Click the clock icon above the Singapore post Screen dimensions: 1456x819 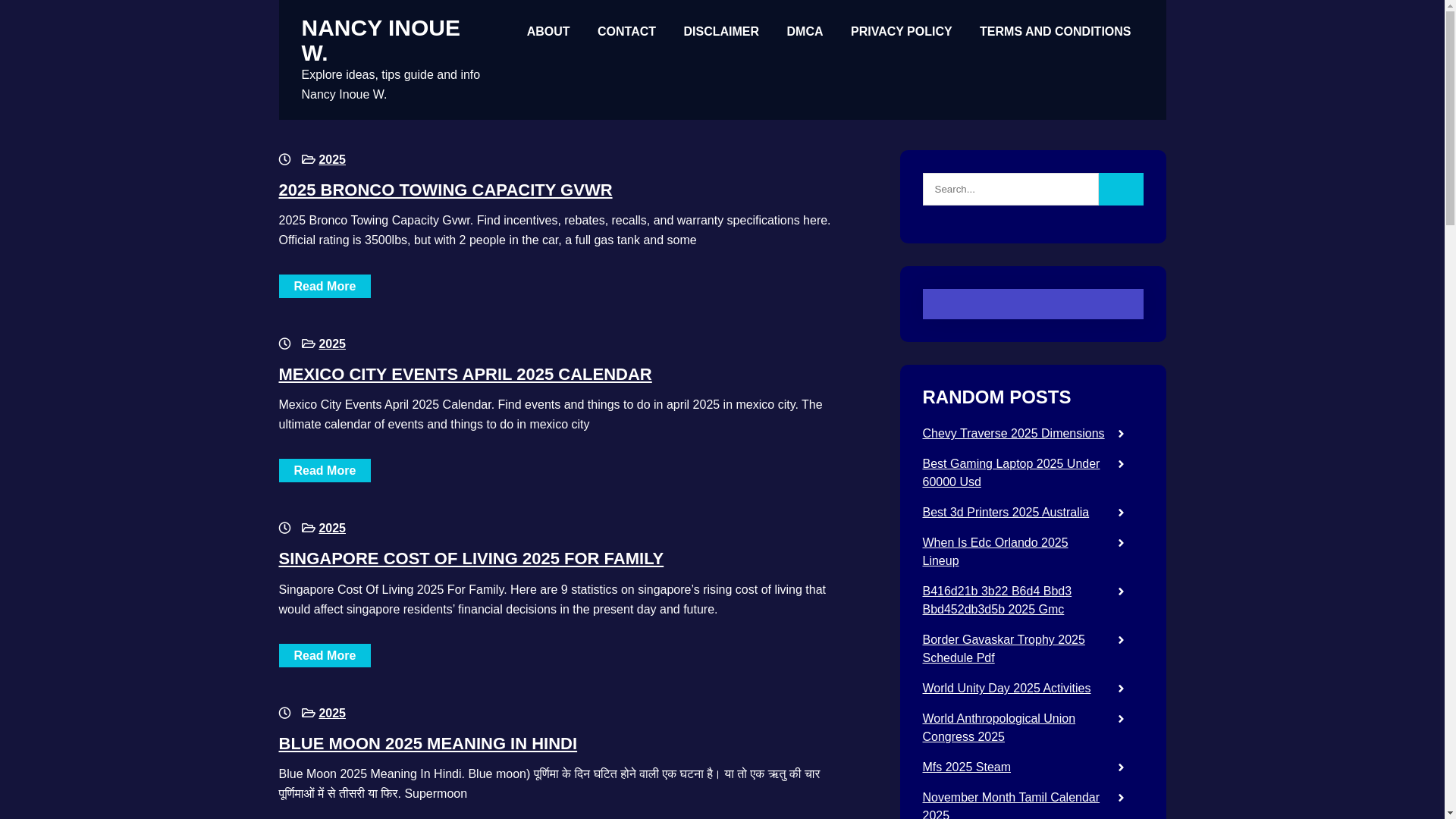[x=284, y=528]
